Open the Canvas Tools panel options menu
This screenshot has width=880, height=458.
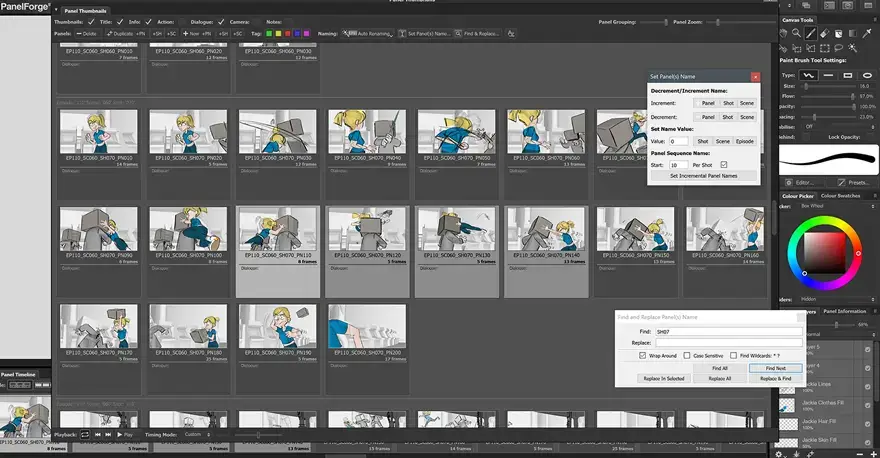874,20
